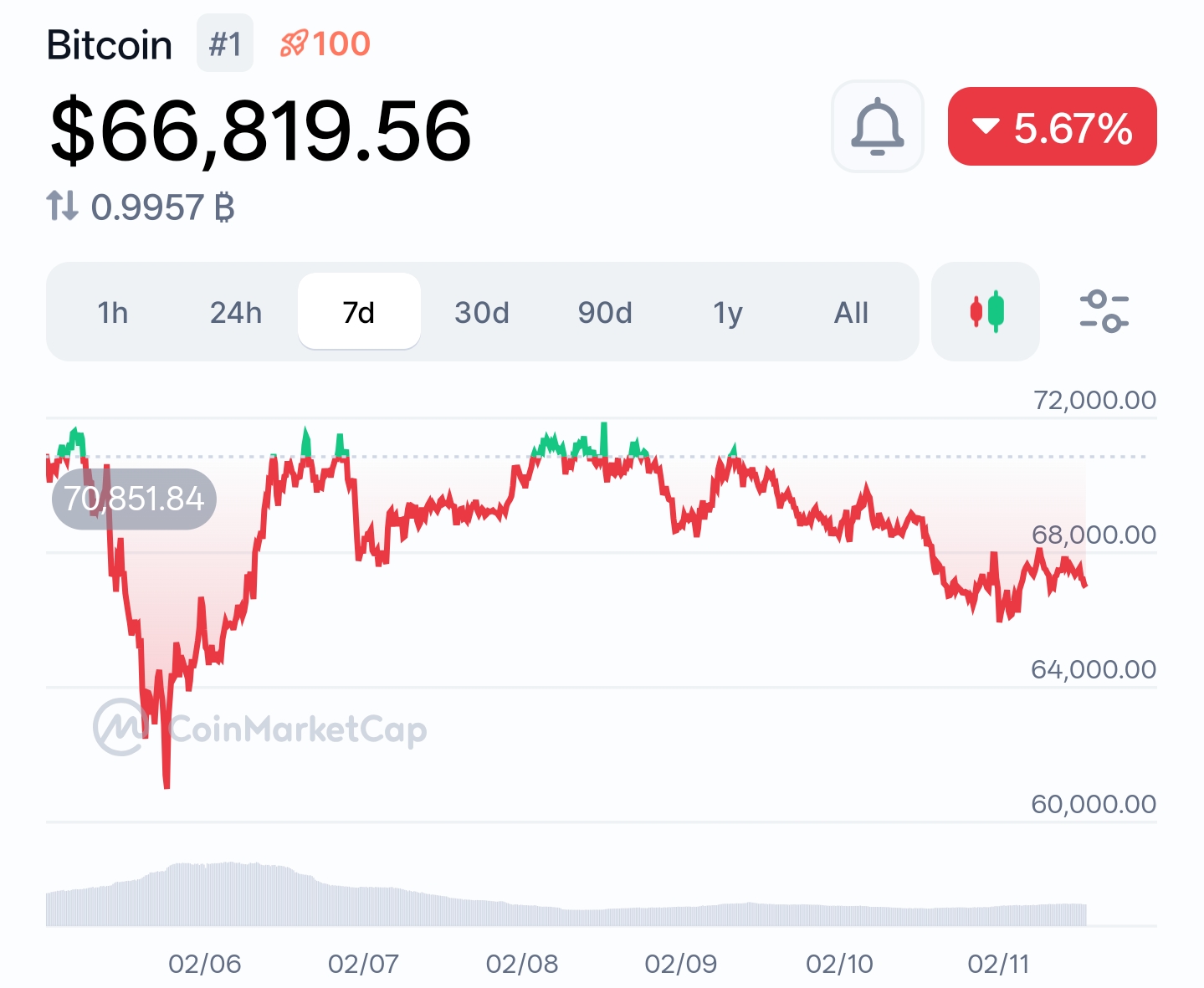1204x988 pixels.
Task: Switch chart to 90d range
Action: point(605,313)
